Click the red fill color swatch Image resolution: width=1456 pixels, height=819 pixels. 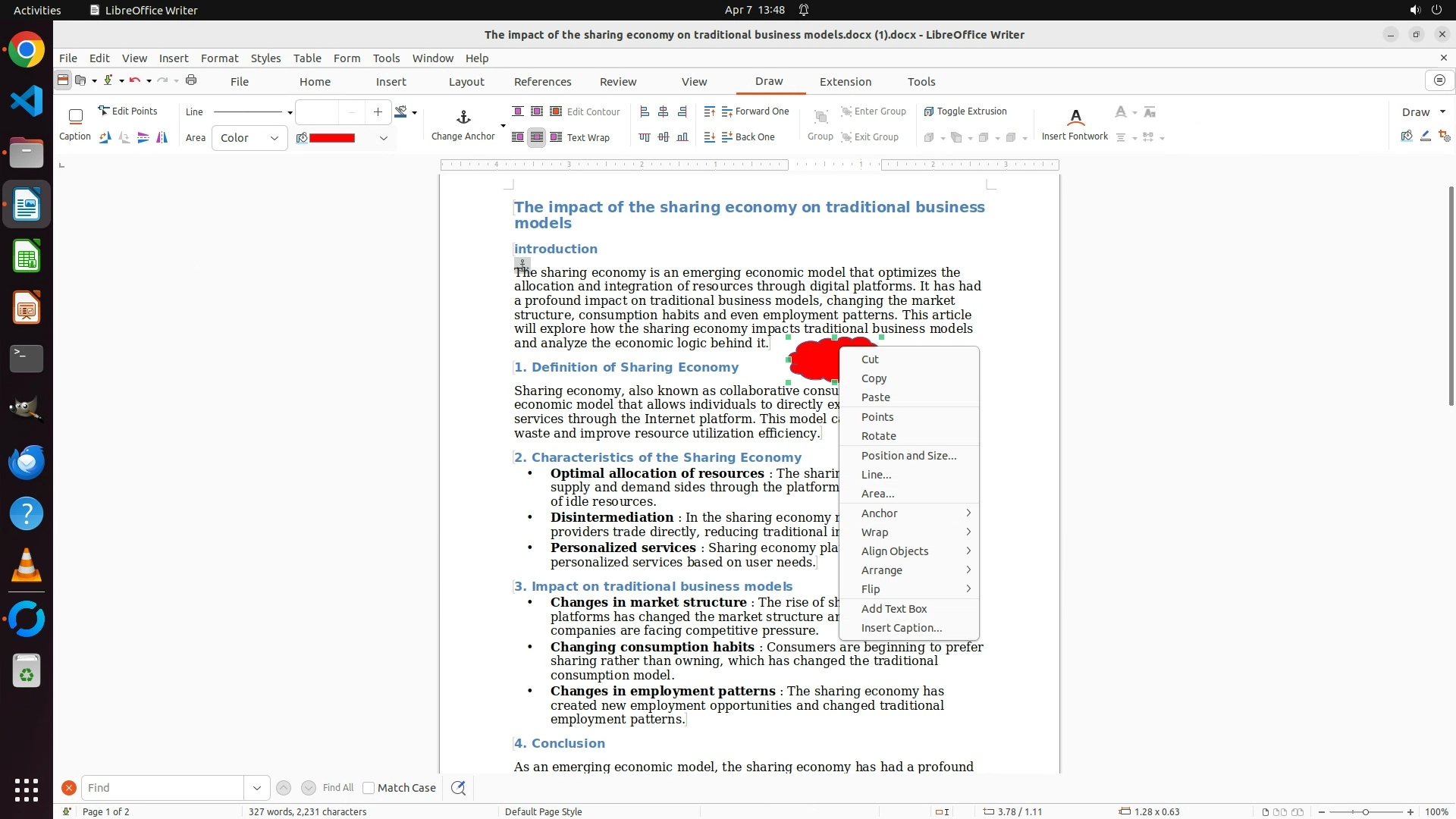(x=332, y=138)
